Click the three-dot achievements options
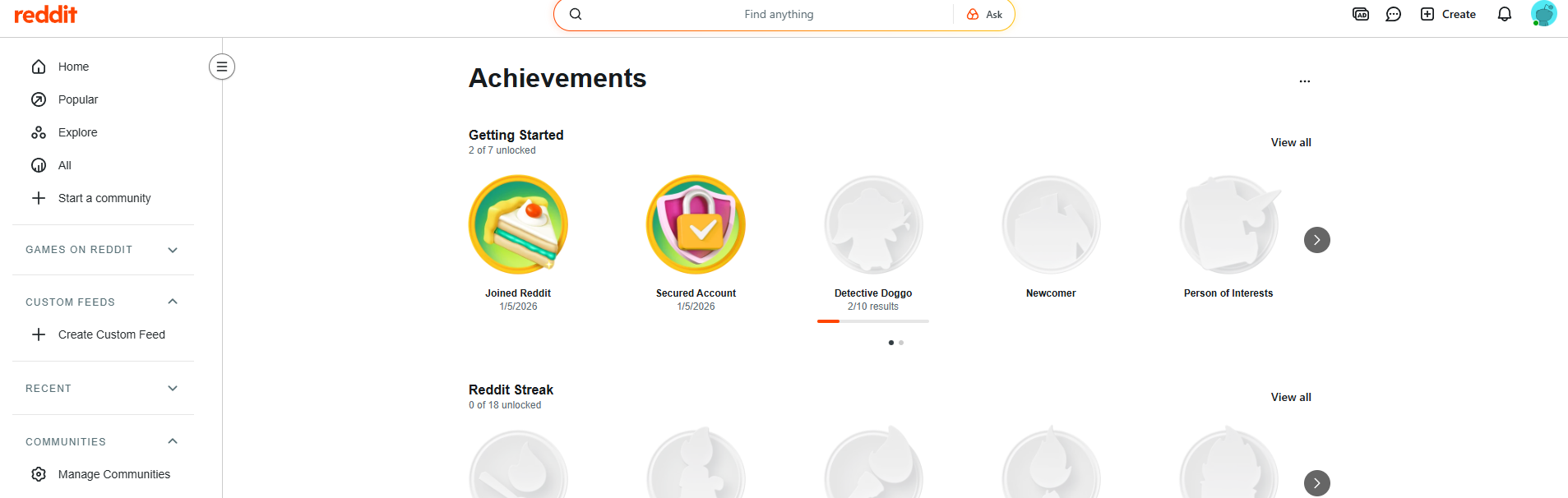1568x498 pixels. [x=1304, y=81]
